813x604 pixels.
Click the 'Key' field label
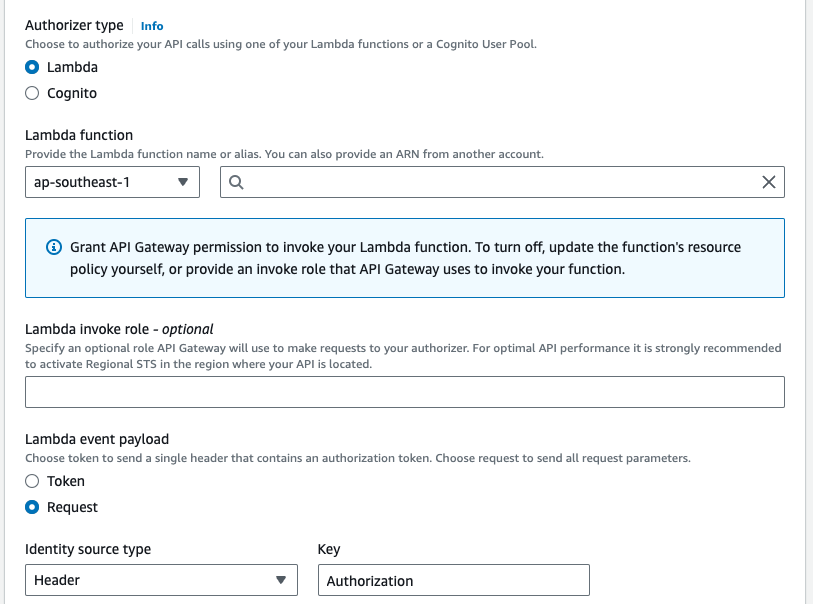click(x=329, y=549)
